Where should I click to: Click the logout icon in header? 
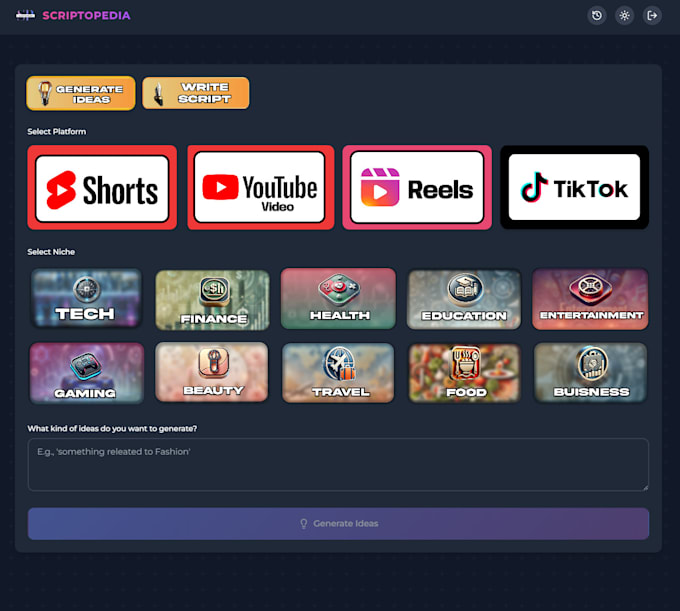pyautogui.click(x=652, y=16)
